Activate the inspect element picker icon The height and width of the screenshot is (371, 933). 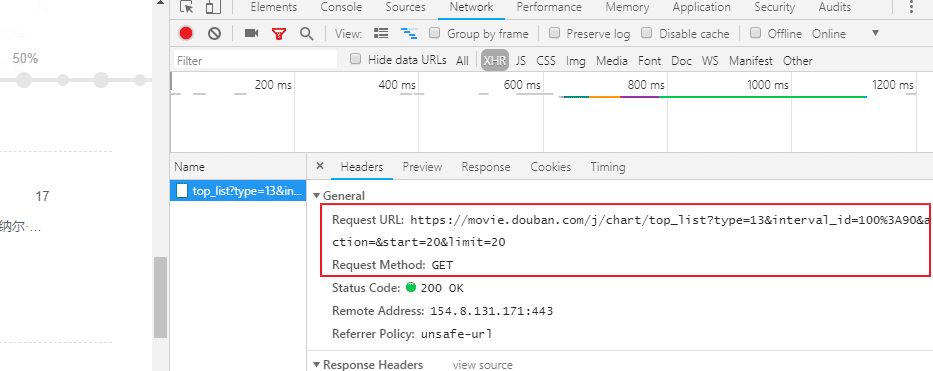click(x=187, y=7)
